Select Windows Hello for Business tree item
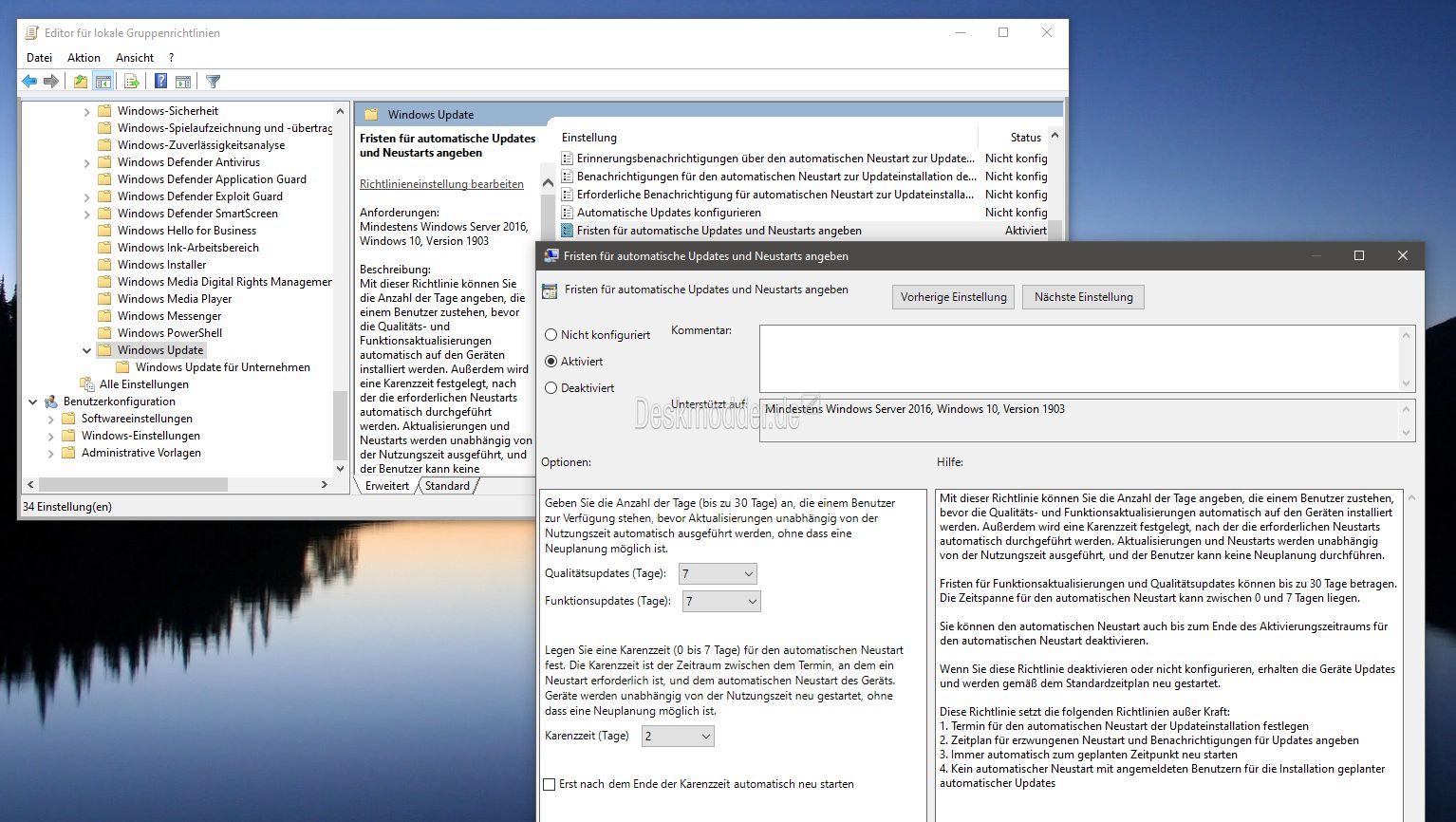 point(187,231)
